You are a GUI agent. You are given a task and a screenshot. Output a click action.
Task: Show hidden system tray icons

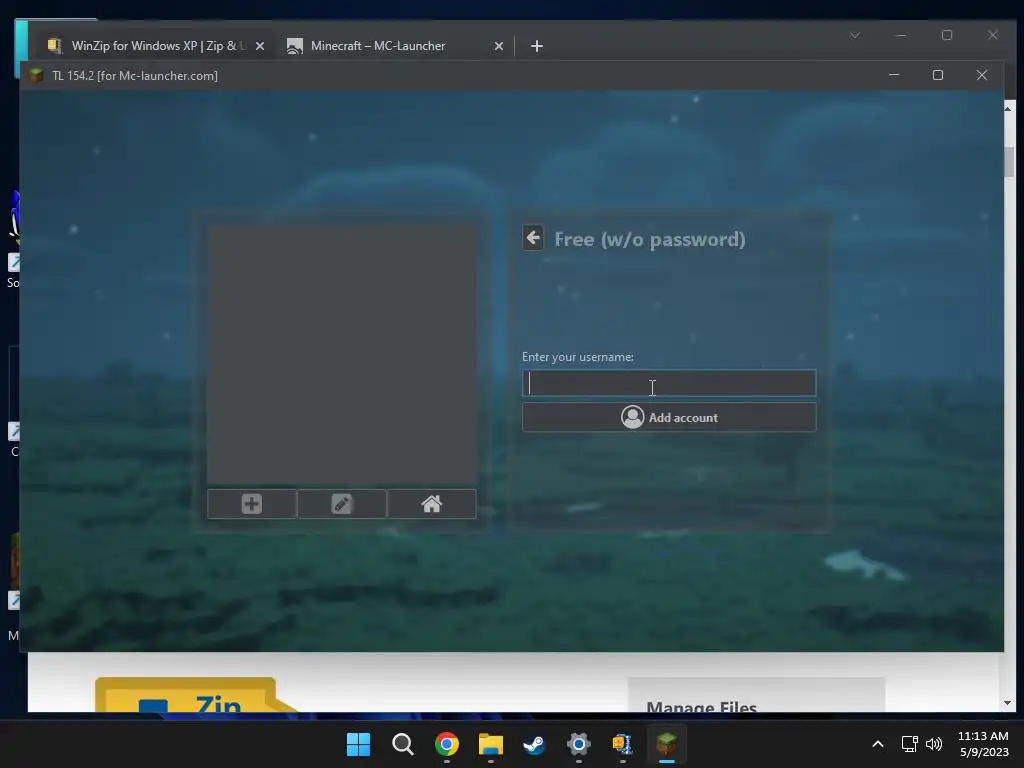(x=878, y=744)
